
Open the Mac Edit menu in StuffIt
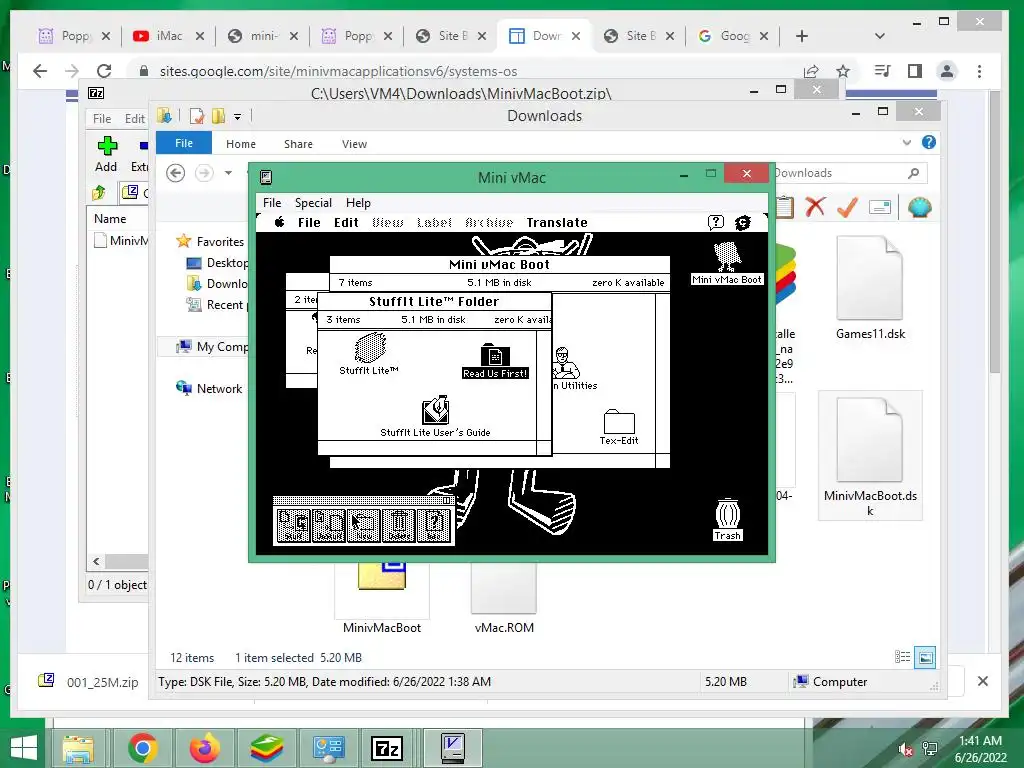[346, 223]
